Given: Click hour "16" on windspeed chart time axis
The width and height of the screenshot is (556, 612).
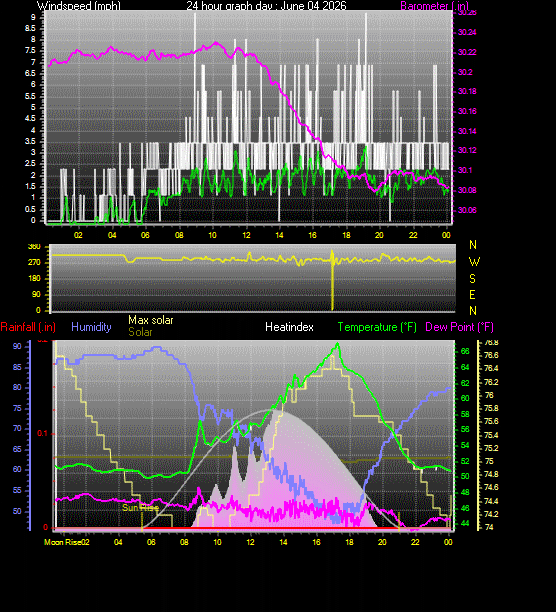Looking at the screenshot, I should (x=313, y=235).
